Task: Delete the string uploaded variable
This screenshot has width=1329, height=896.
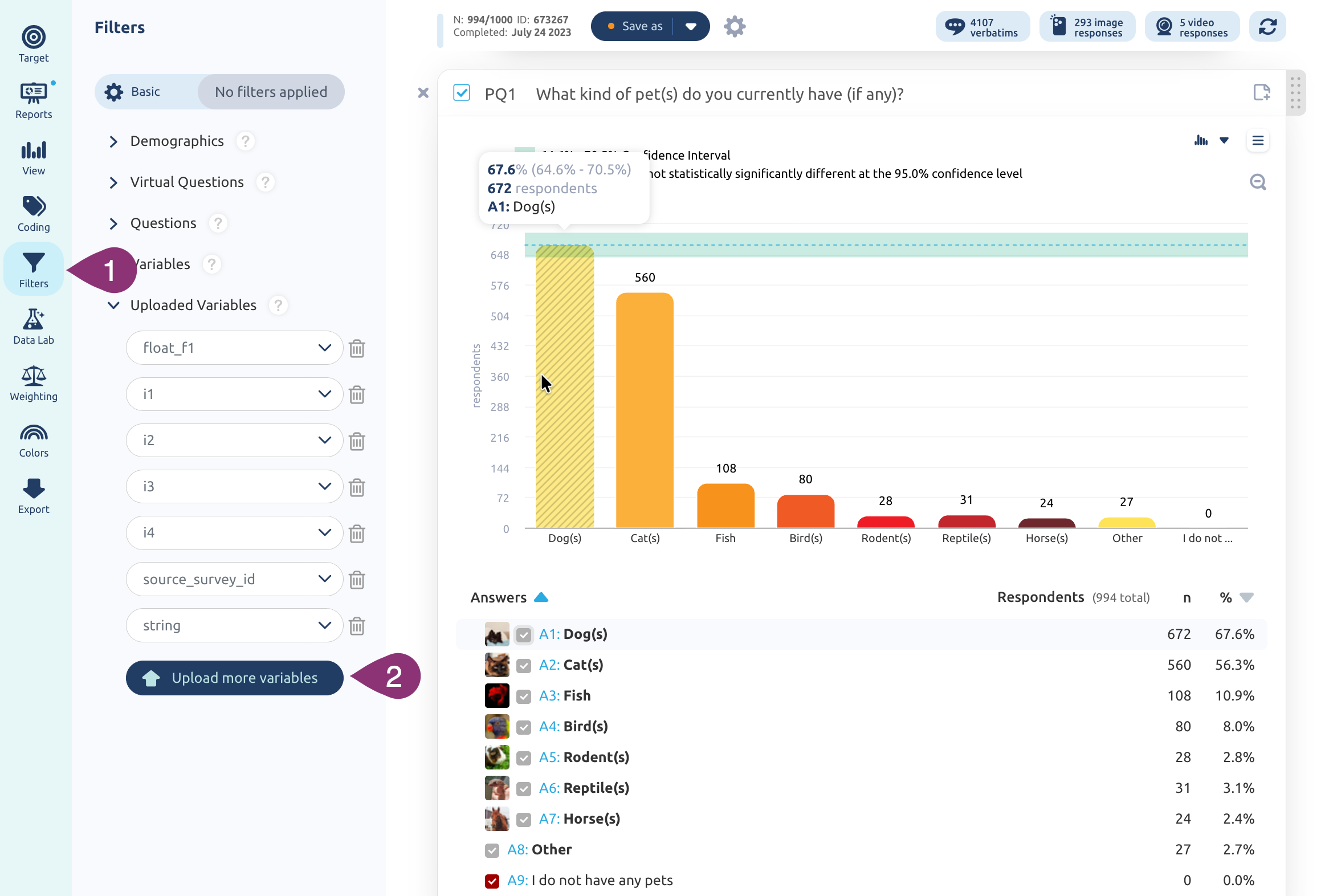Action: 357,626
